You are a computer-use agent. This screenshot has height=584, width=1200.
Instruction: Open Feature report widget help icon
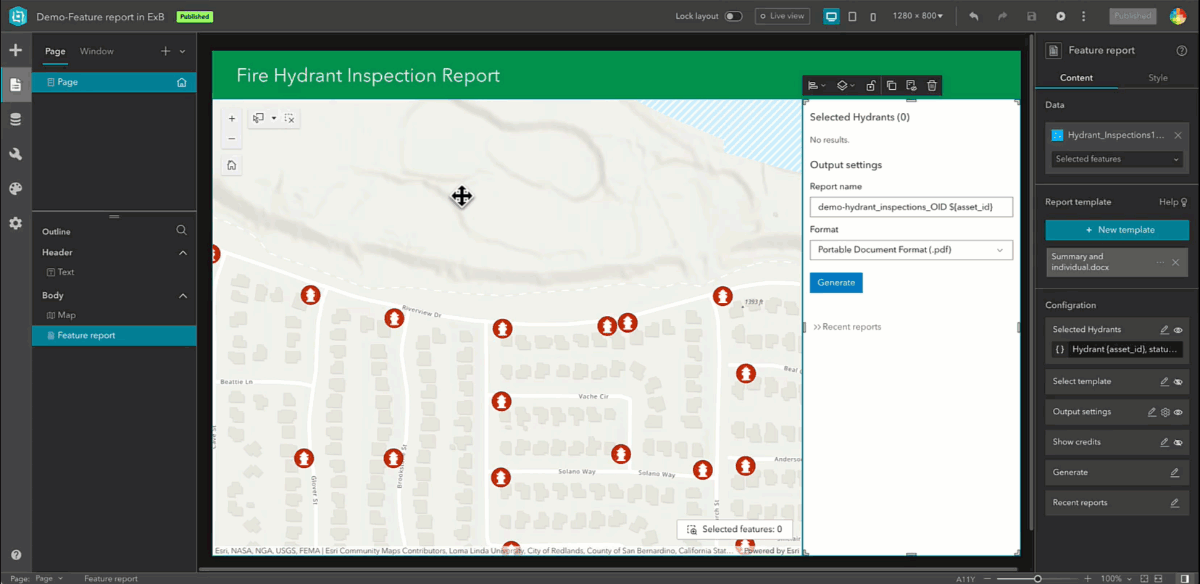click(1181, 50)
